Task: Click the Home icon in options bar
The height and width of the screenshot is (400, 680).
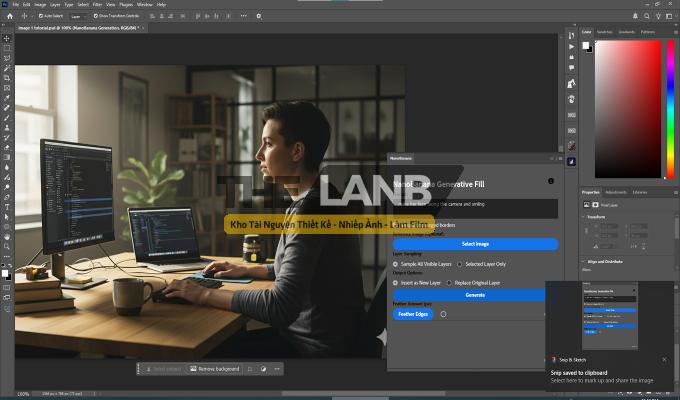Action: [x=8, y=16]
